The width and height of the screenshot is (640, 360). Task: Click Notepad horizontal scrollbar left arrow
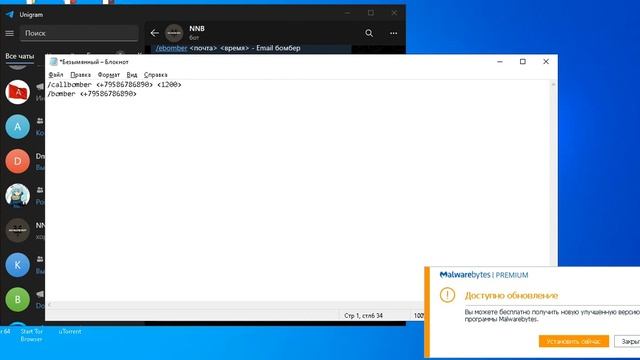tap(49, 304)
